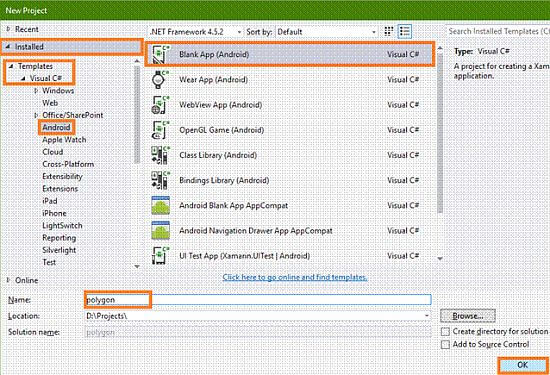Open the .NET Framework 4.5.2 dropdown
Viewport: 550px width, 375px height.
(196, 32)
